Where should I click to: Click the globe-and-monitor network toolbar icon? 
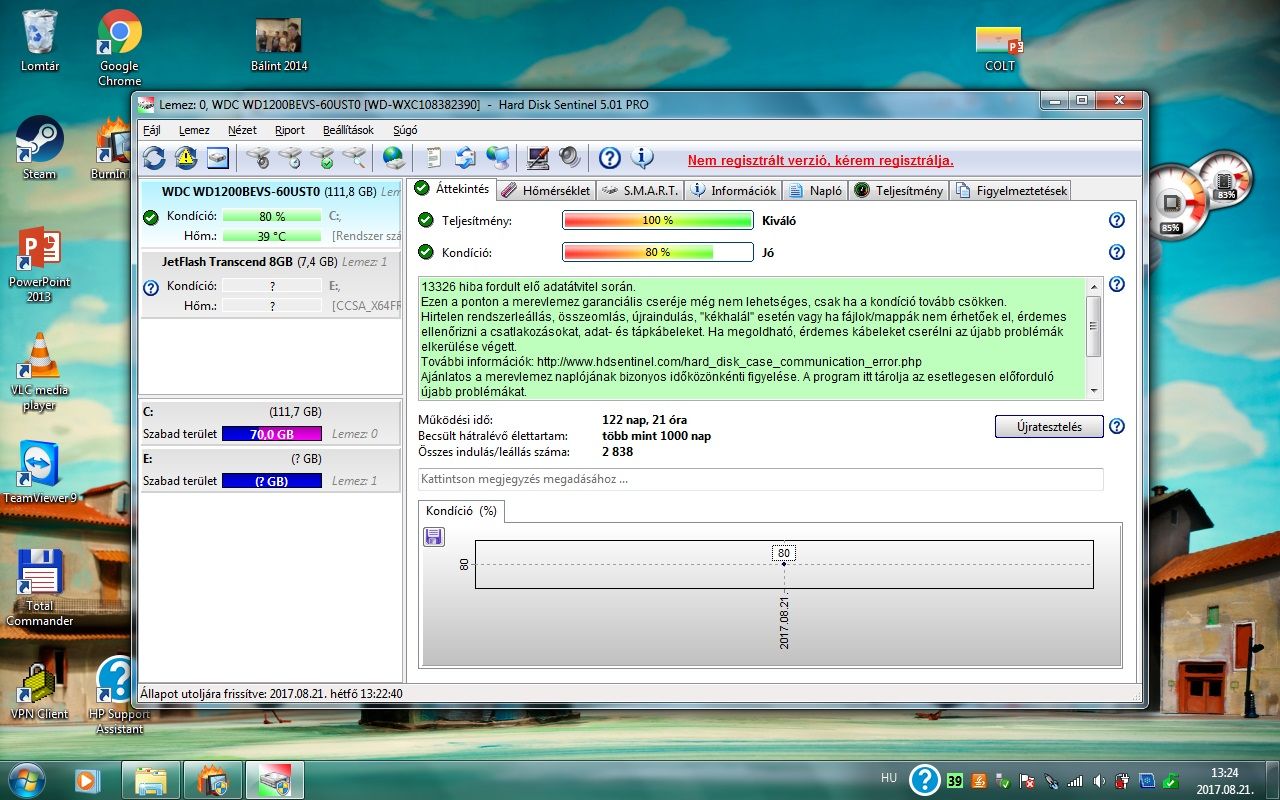pos(497,158)
